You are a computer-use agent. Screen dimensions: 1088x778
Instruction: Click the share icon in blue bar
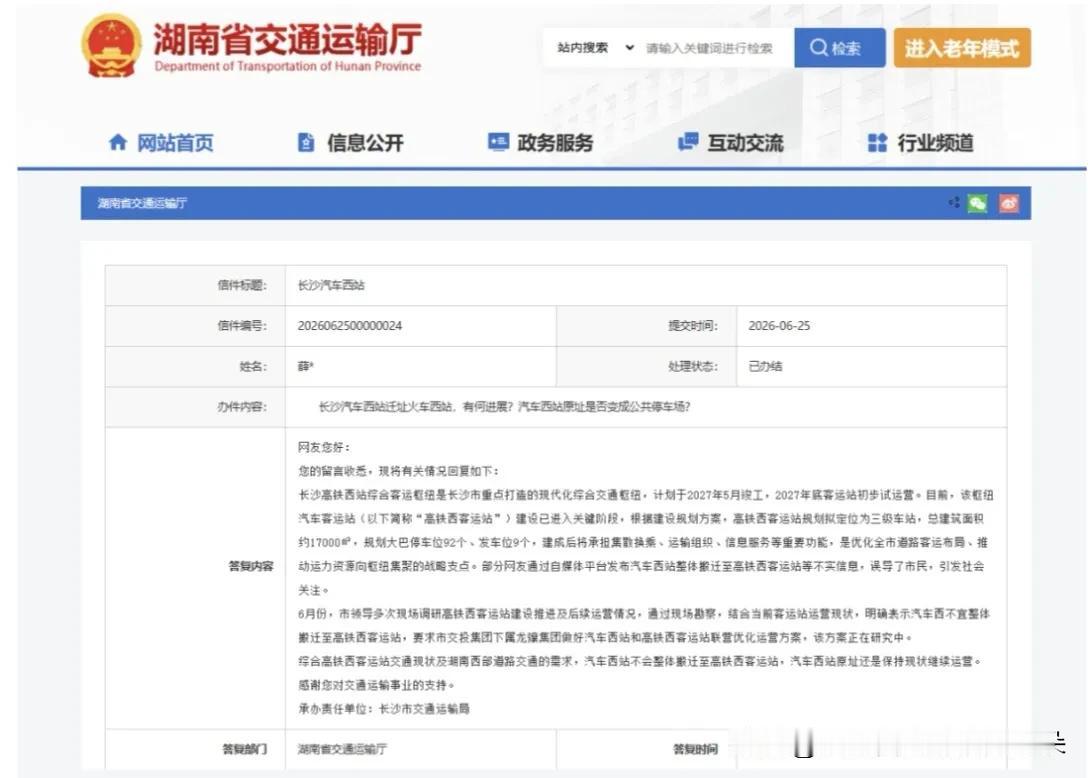click(955, 202)
